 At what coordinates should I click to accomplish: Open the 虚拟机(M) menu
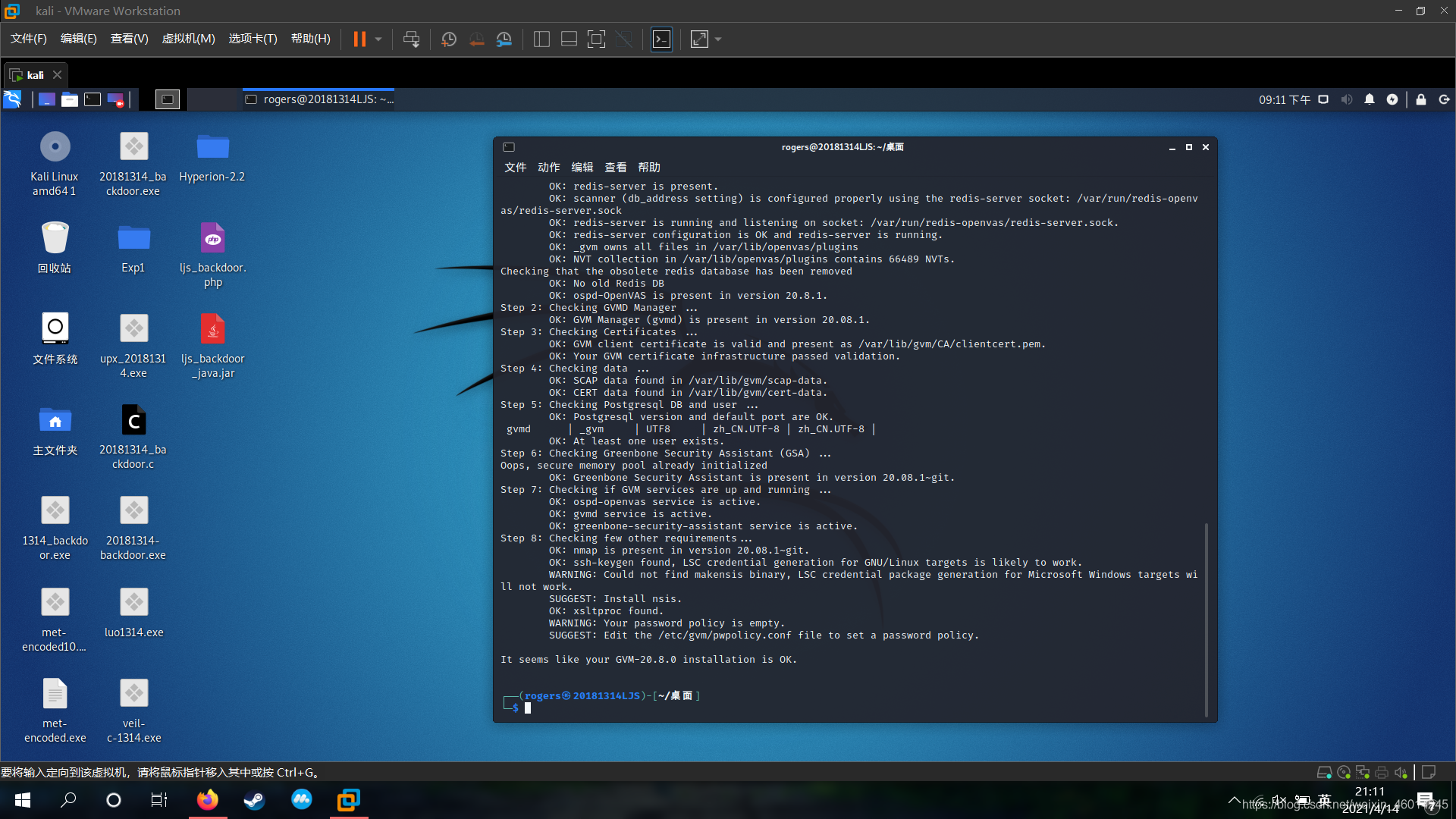click(189, 39)
